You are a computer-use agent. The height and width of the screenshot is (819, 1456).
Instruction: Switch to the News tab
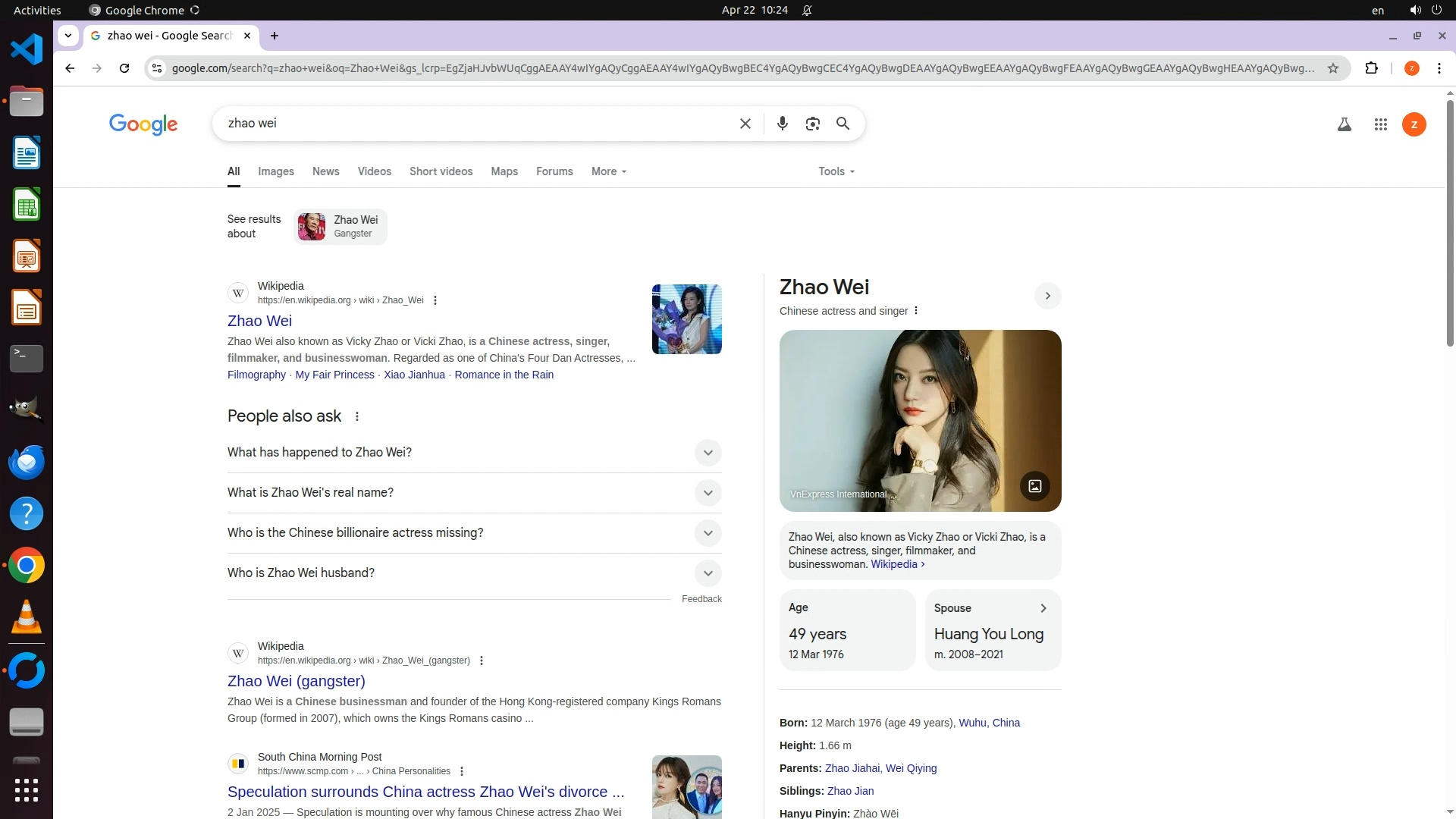click(x=325, y=171)
